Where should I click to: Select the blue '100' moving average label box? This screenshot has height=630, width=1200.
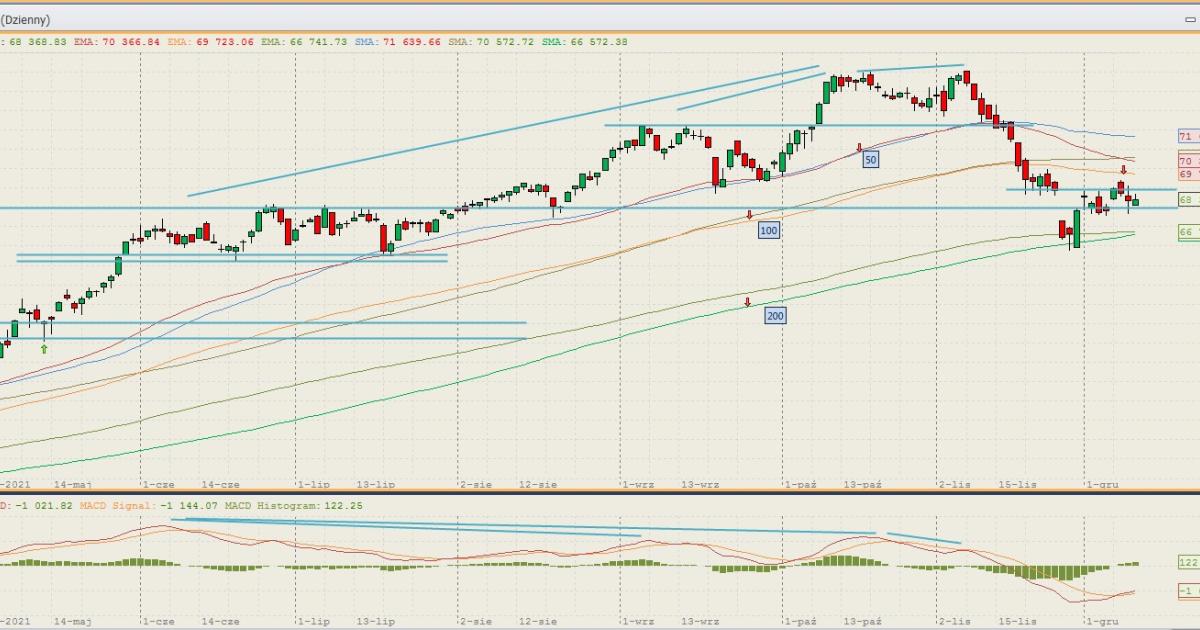768,231
